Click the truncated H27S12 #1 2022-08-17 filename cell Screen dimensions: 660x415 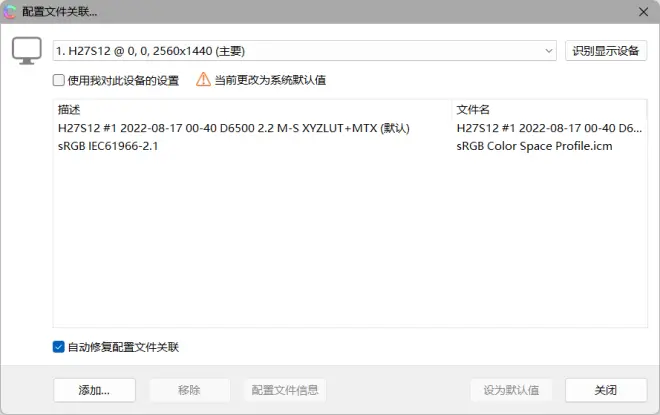549,128
